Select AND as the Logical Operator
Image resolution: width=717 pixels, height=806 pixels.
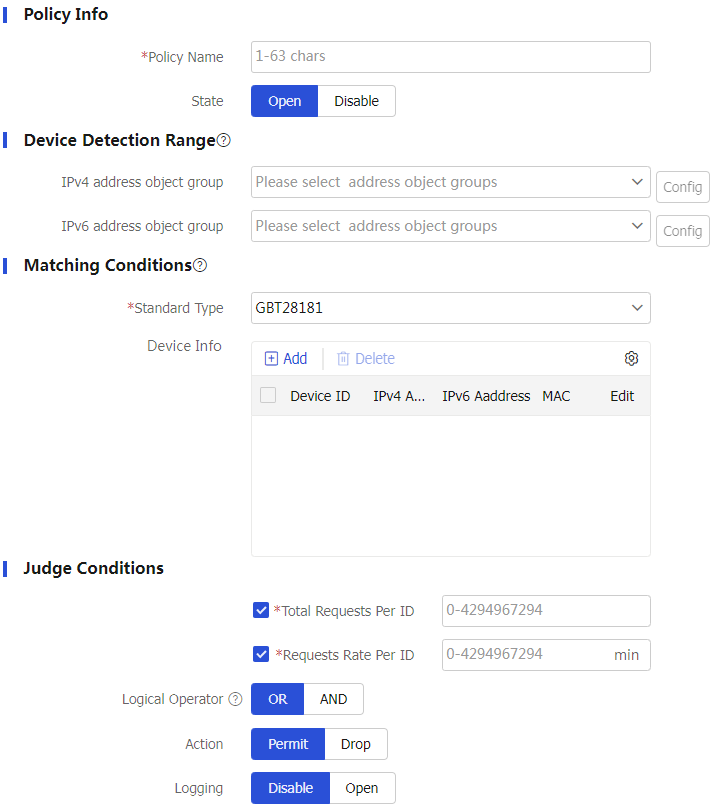click(333, 699)
